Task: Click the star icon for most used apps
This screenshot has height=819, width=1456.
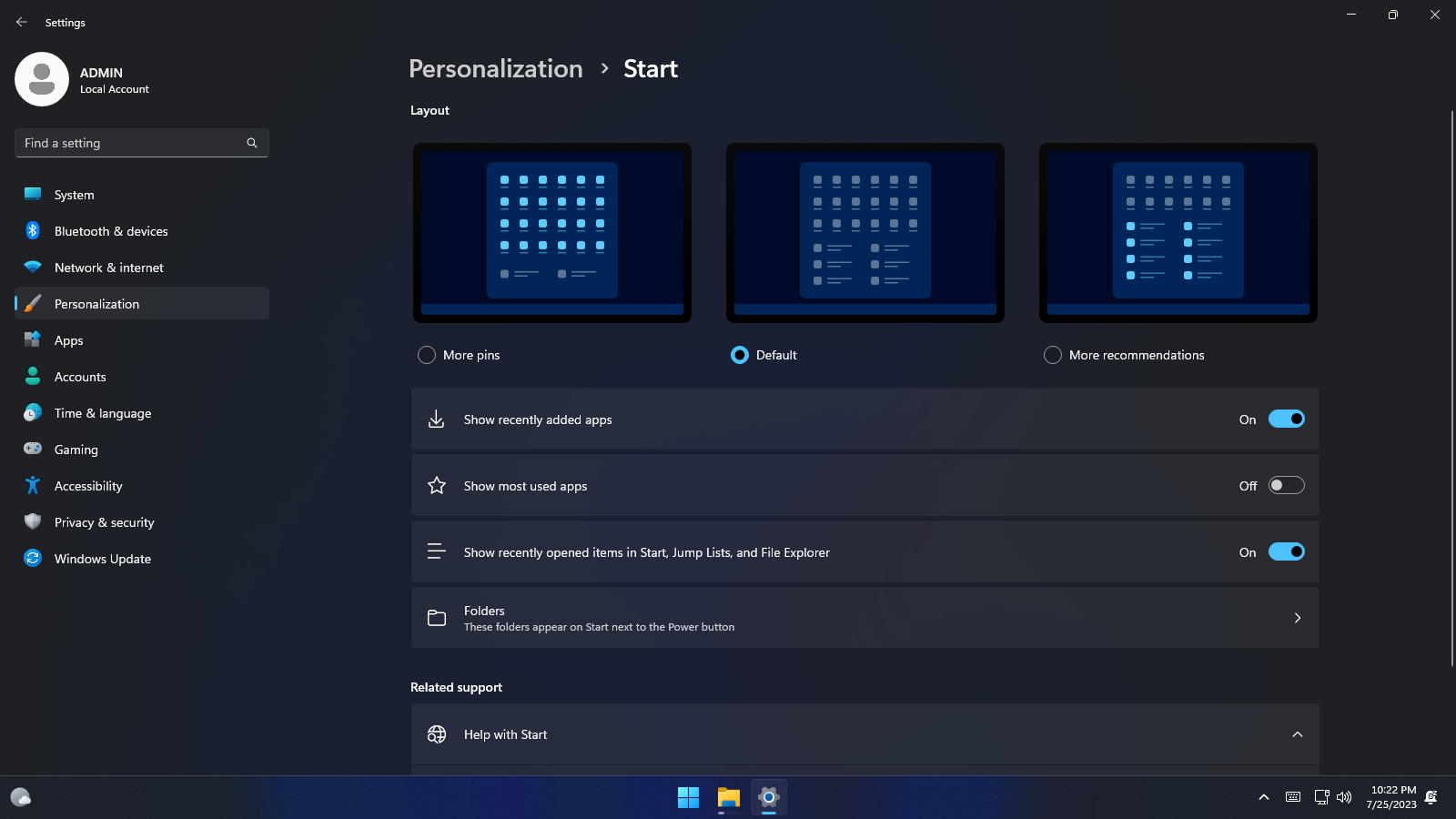Action: coord(437,485)
